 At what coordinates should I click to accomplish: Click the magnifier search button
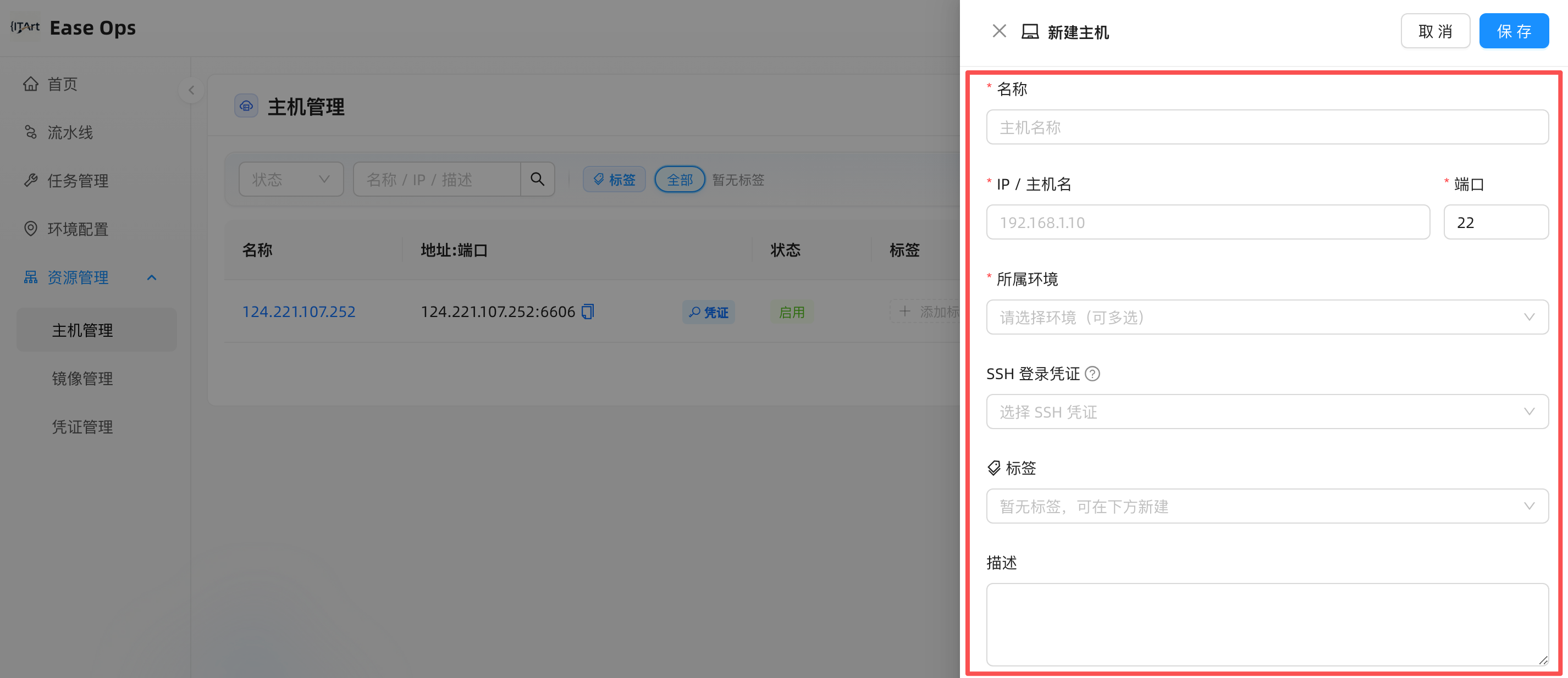pyautogui.click(x=537, y=179)
